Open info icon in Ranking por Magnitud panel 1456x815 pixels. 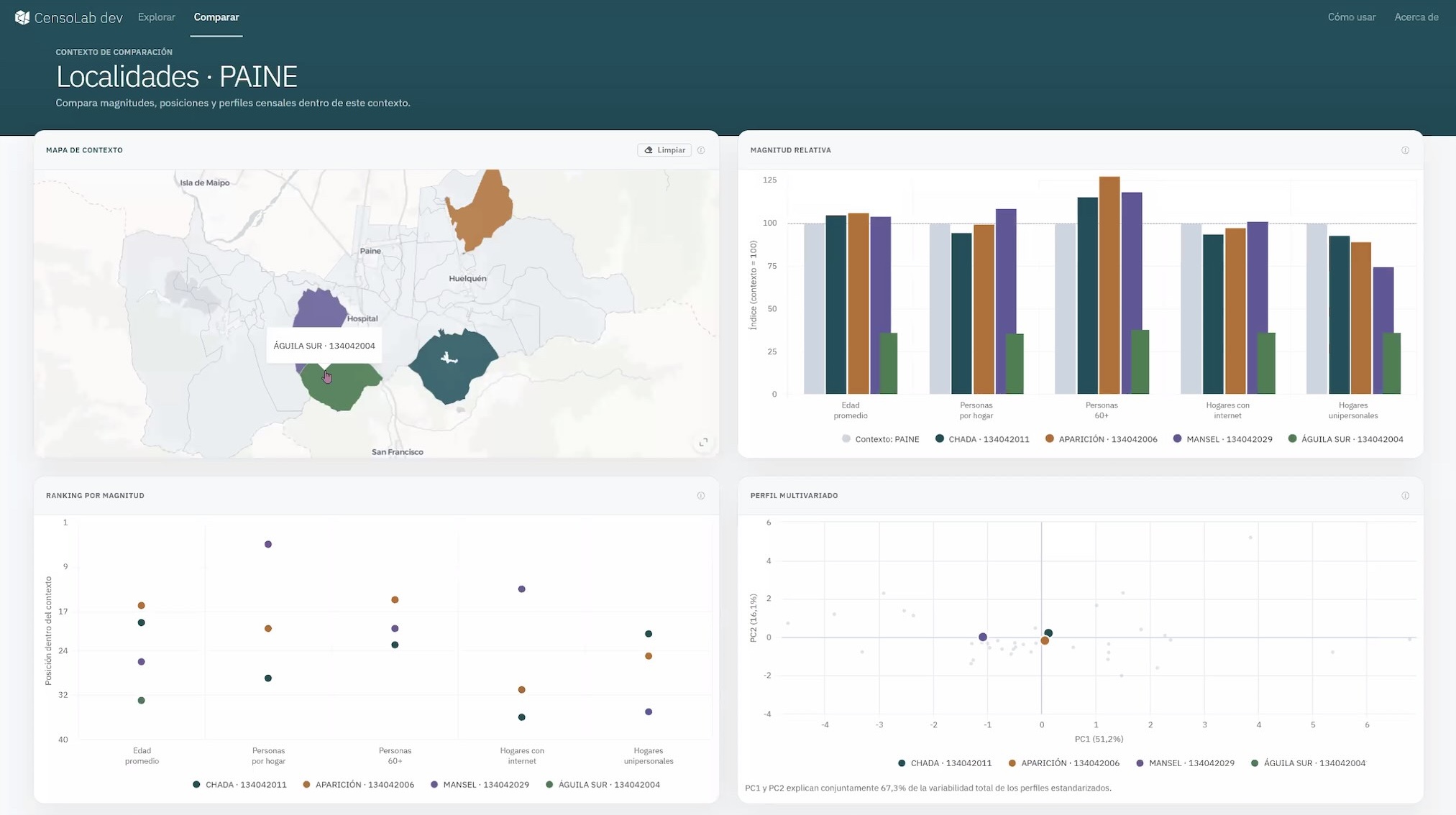tap(701, 496)
